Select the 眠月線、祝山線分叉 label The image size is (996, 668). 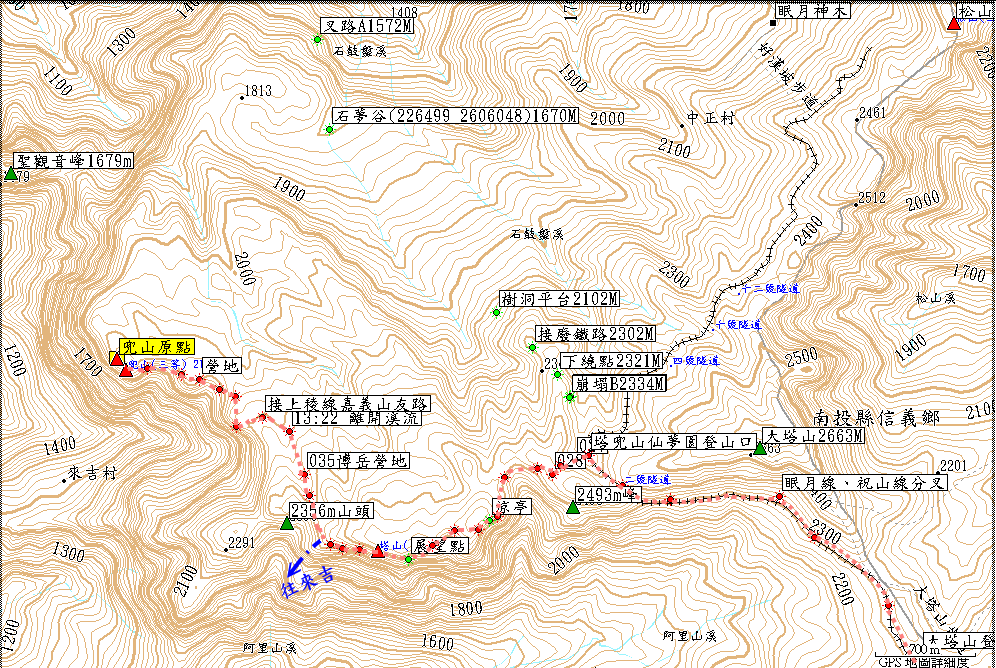[x=865, y=483]
